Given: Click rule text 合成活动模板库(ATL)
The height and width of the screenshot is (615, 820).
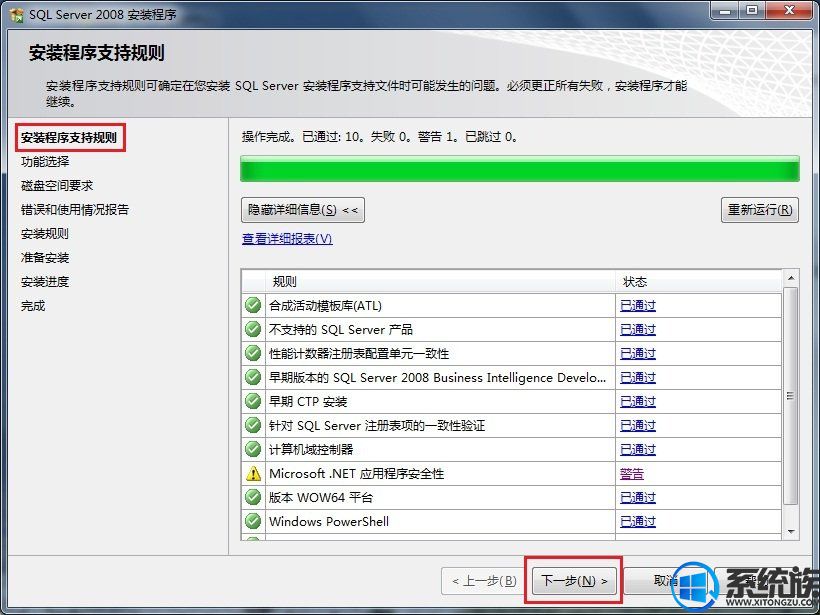Looking at the screenshot, I should (325, 305).
